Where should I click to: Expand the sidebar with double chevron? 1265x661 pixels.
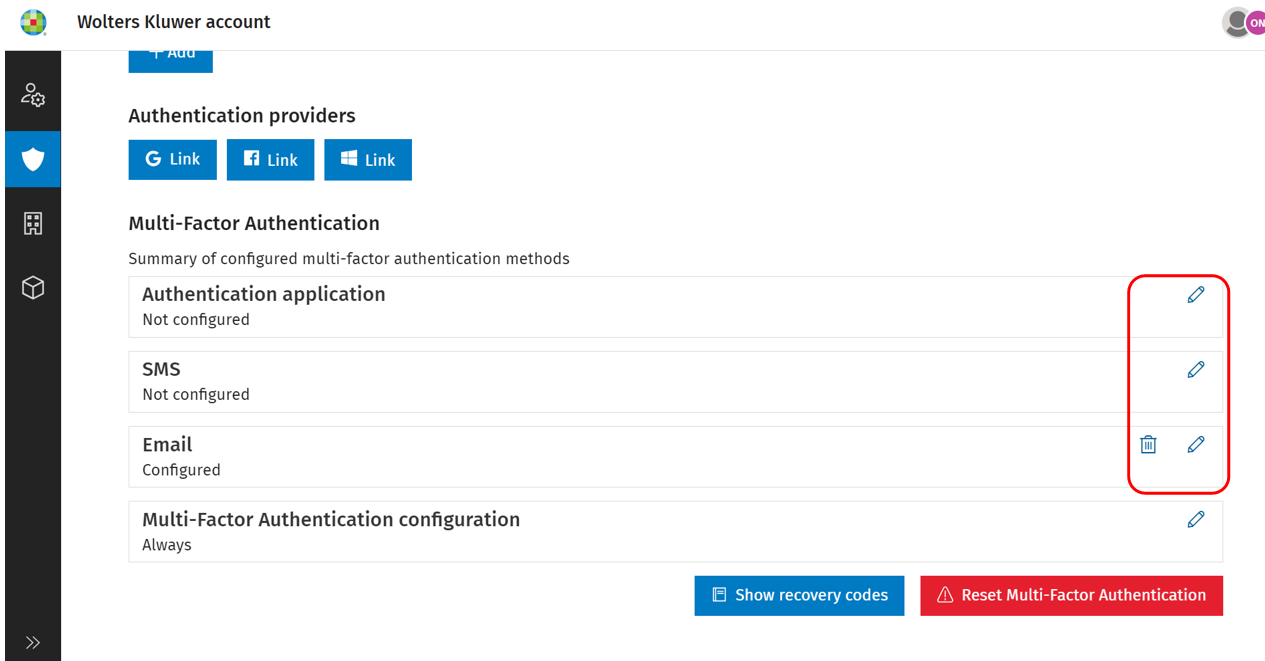(x=33, y=643)
